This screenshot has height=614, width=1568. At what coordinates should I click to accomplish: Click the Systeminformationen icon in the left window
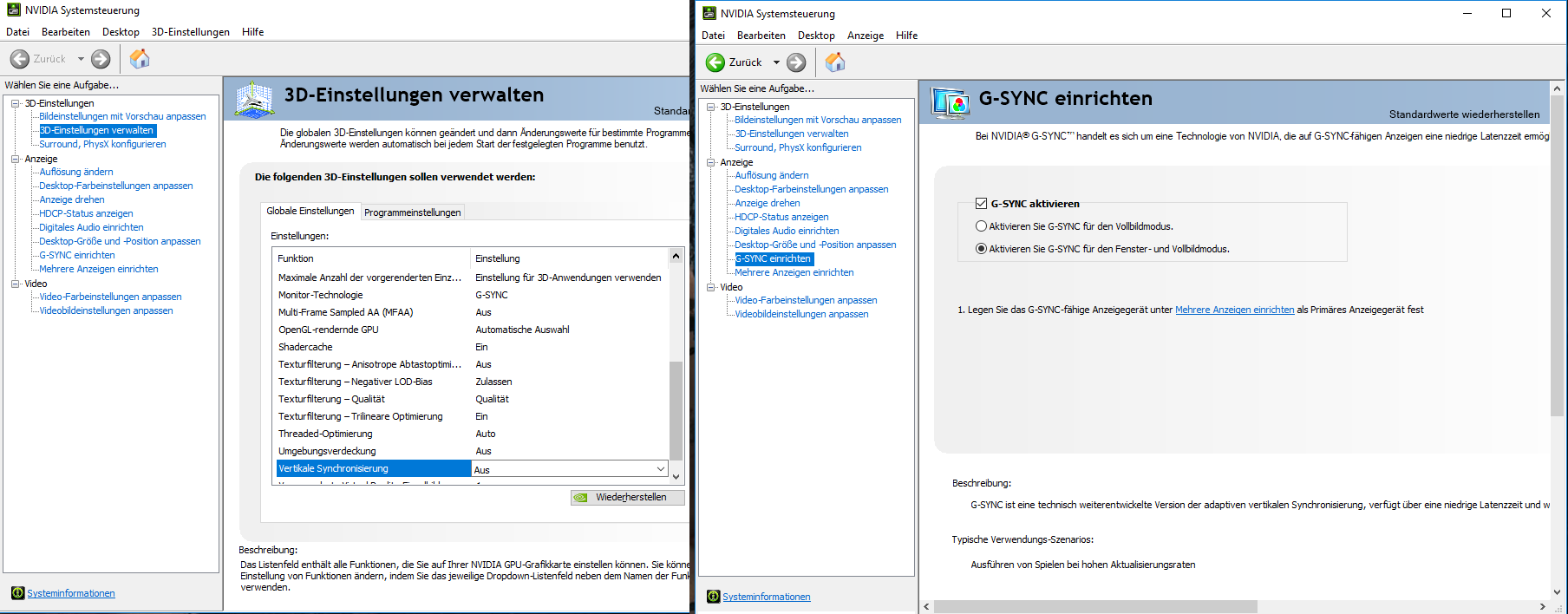pyautogui.click(x=17, y=593)
